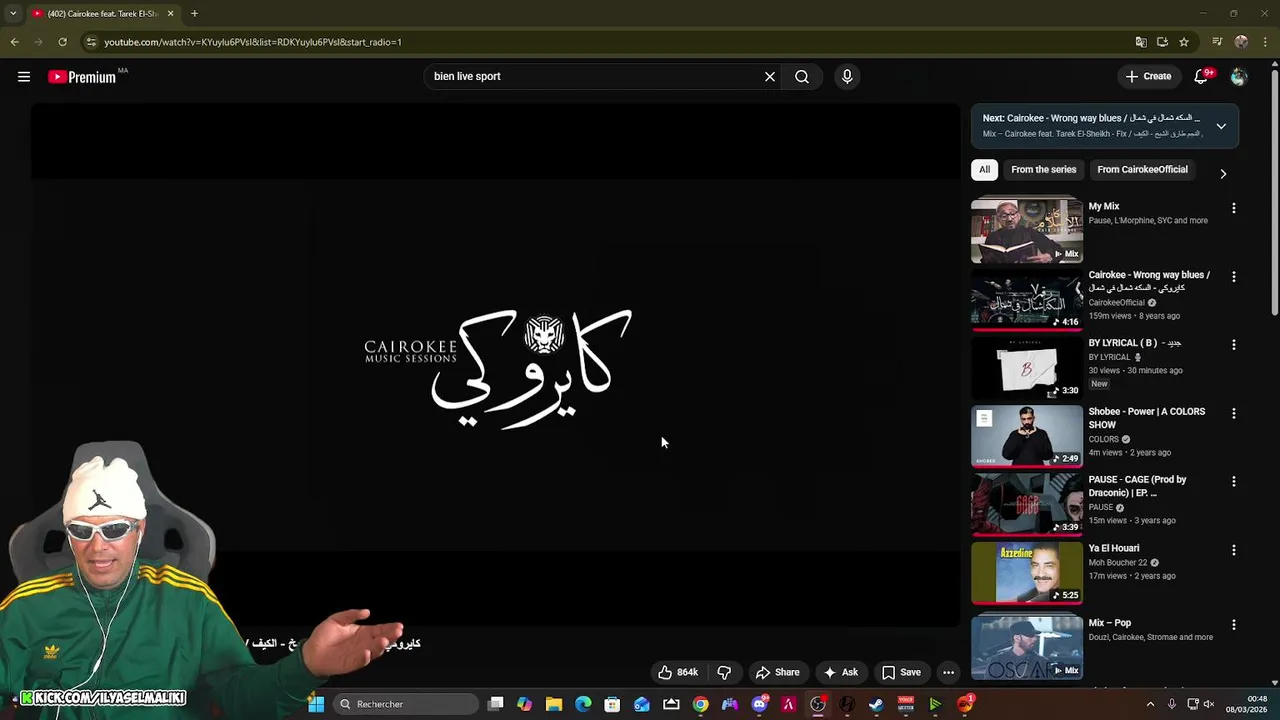Close the Cairokee browser tab
The height and width of the screenshot is (720, 1280).
170,14
